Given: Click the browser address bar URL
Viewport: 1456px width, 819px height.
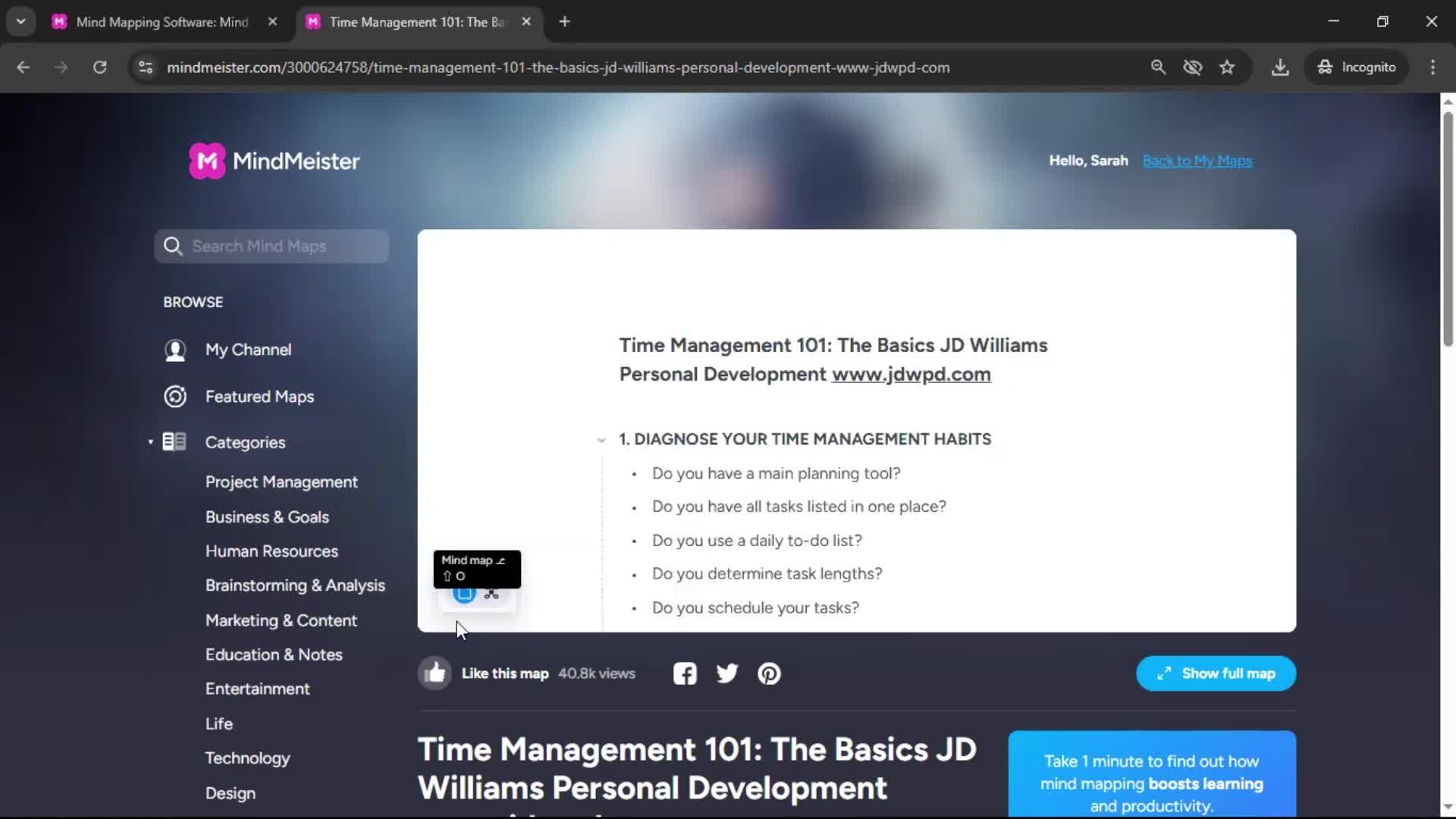Looking at the screenshot, I should 558,67.
